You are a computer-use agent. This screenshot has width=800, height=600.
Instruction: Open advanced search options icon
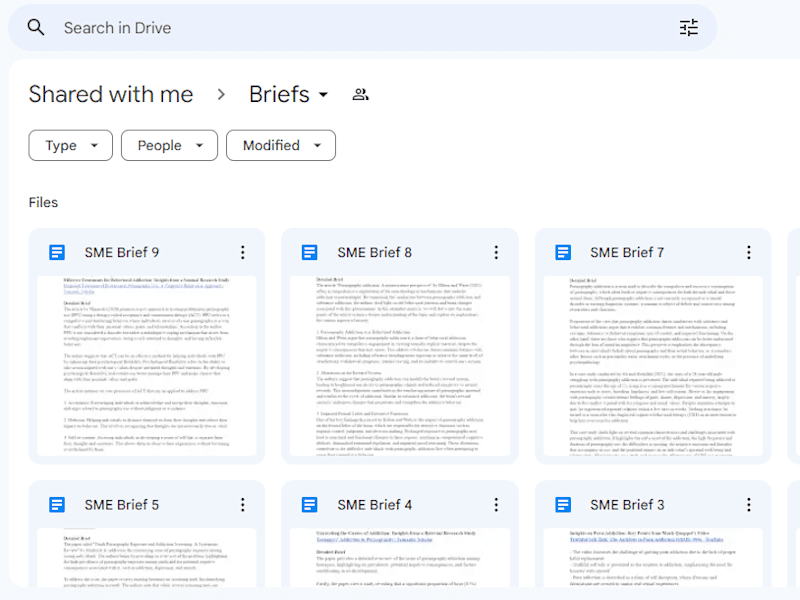(x=689, y=28)
